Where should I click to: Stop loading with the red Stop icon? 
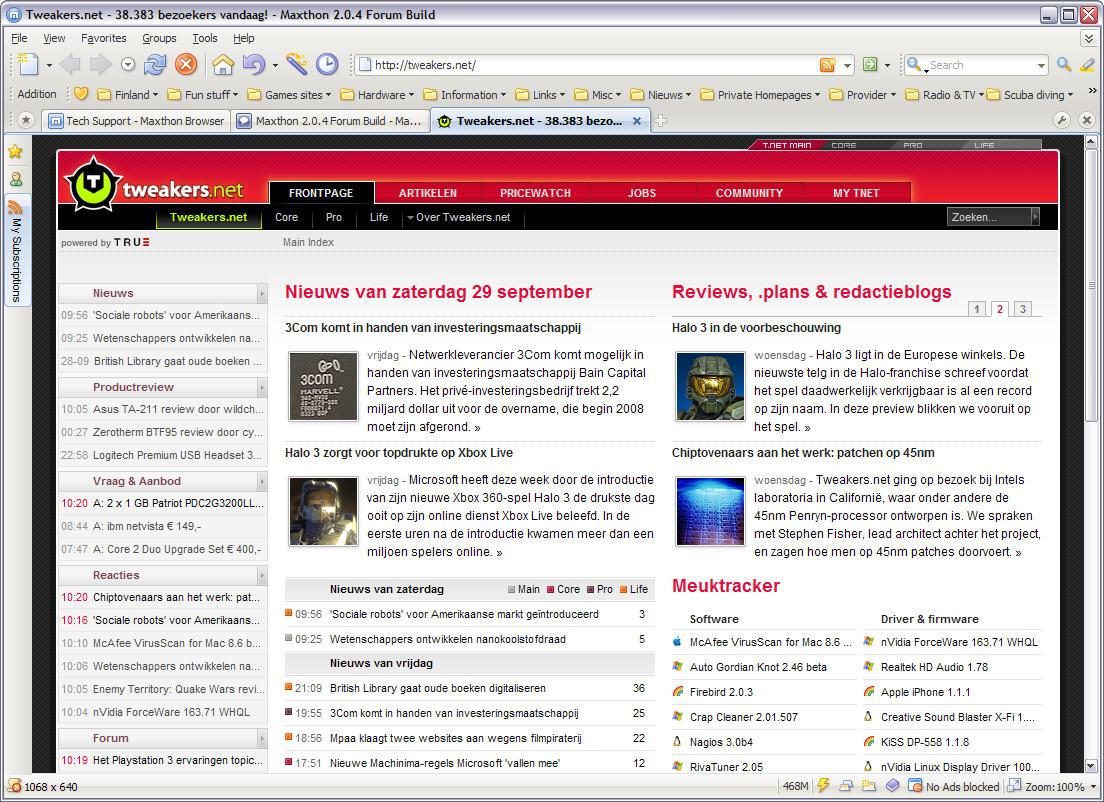coord(186,65)
